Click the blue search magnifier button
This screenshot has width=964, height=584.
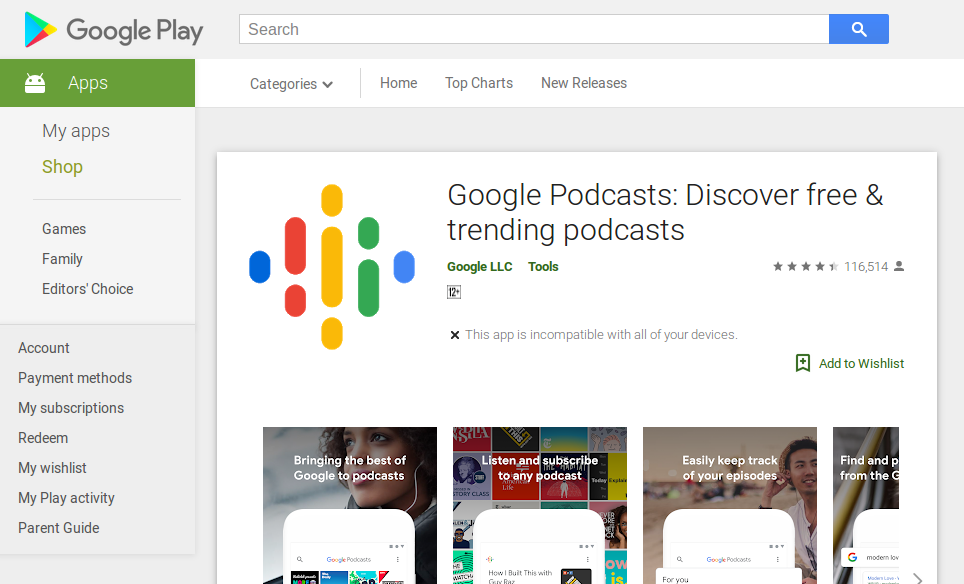[858, 29]
